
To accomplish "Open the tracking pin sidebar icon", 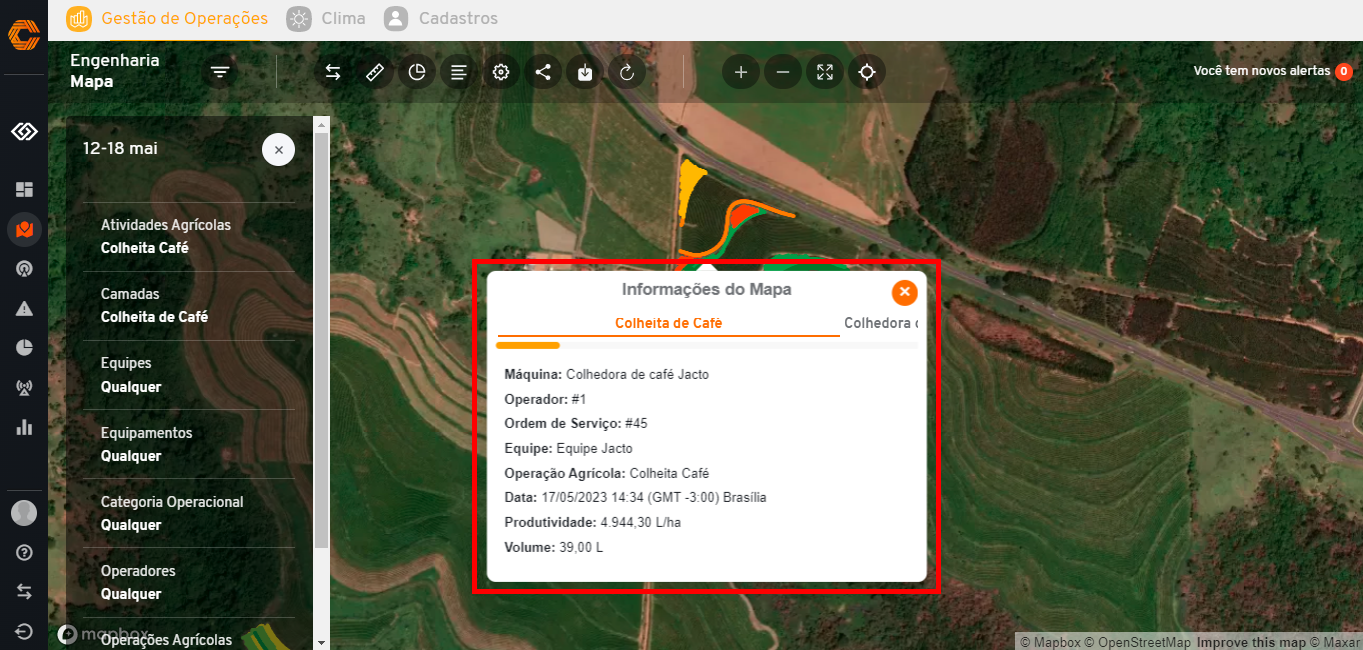I will point(24,268).
